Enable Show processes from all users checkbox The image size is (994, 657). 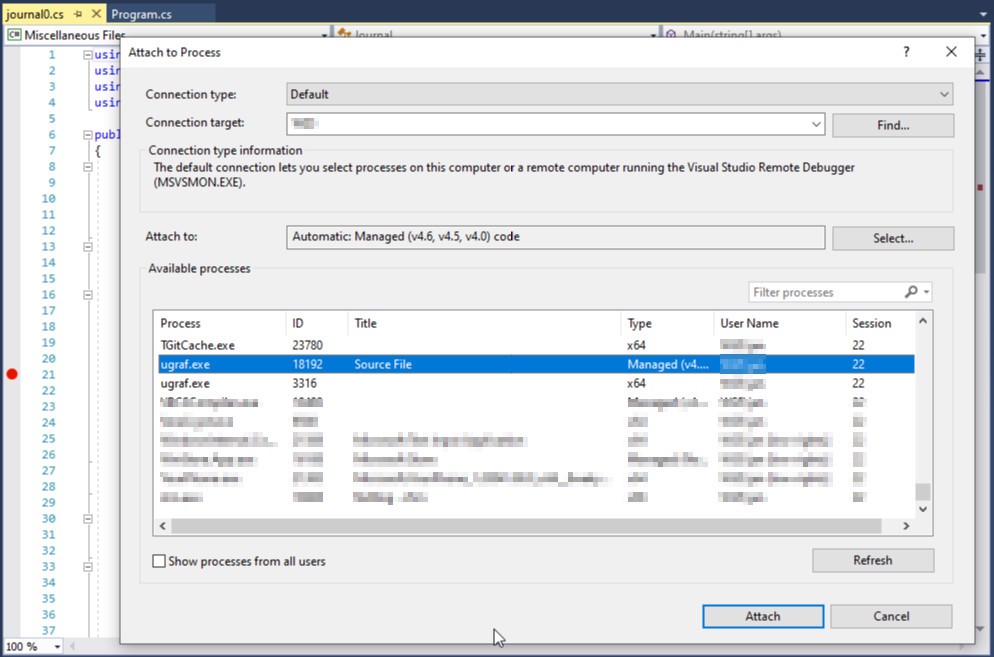pyautogui.click(x=159, y=561)
